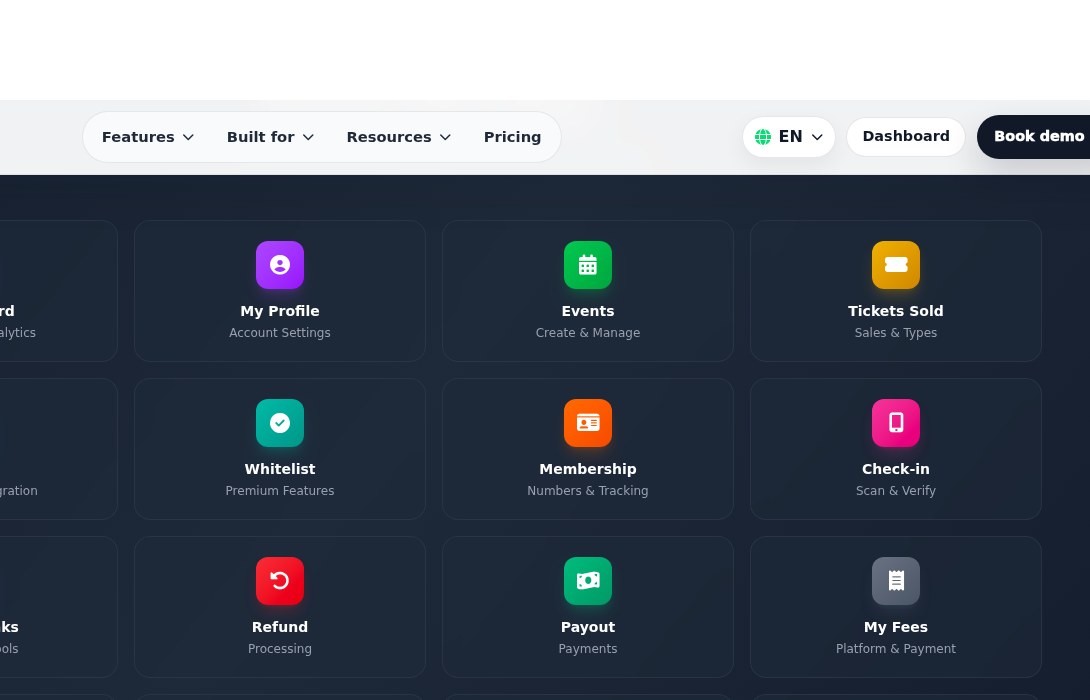Click the yellow Tickets Sold icon
The image size is (1090, 700).
click(x=895, y=265)
